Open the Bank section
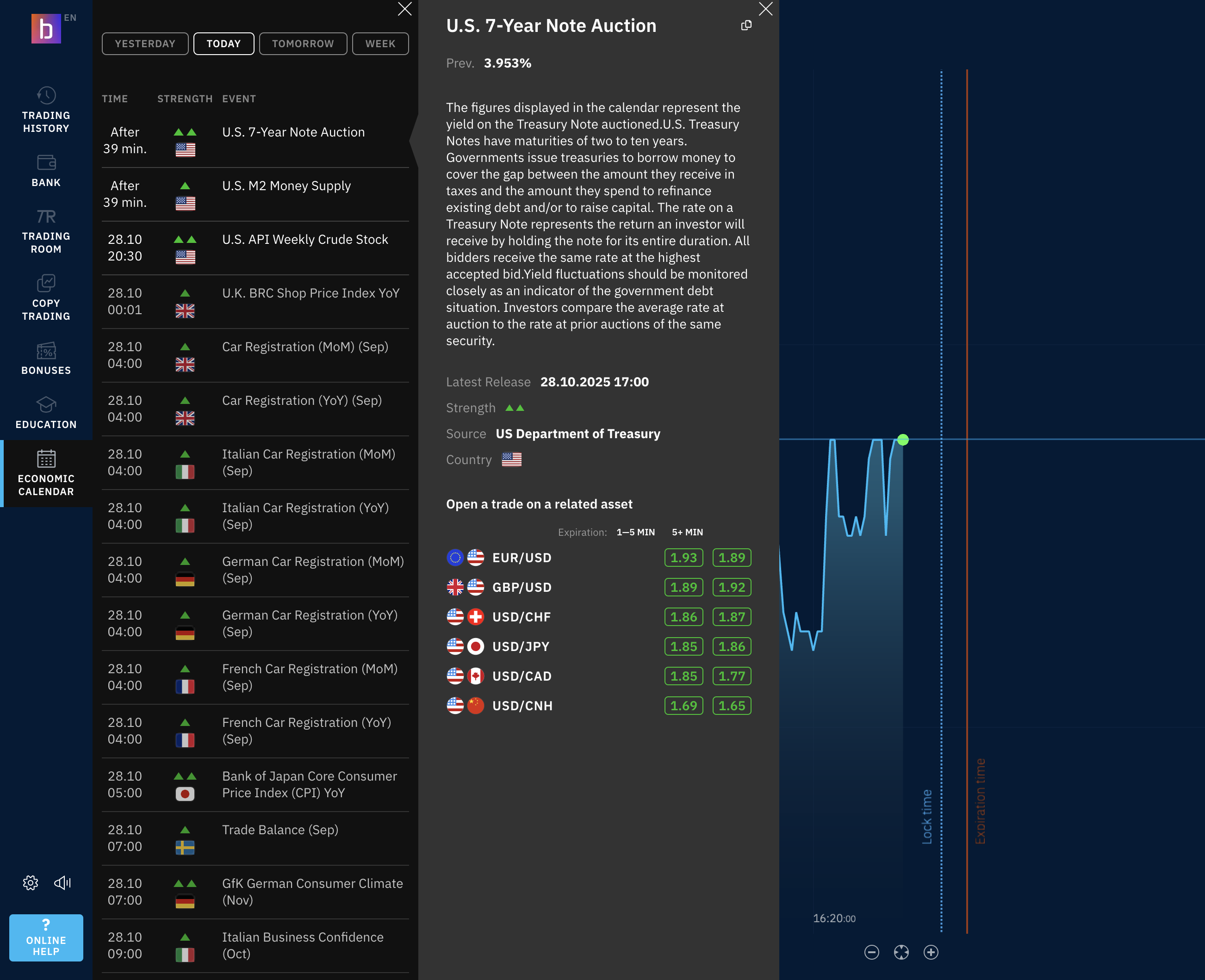Image resolution: width=1205 pixels, height=980 pixels. tap(46, 170)
